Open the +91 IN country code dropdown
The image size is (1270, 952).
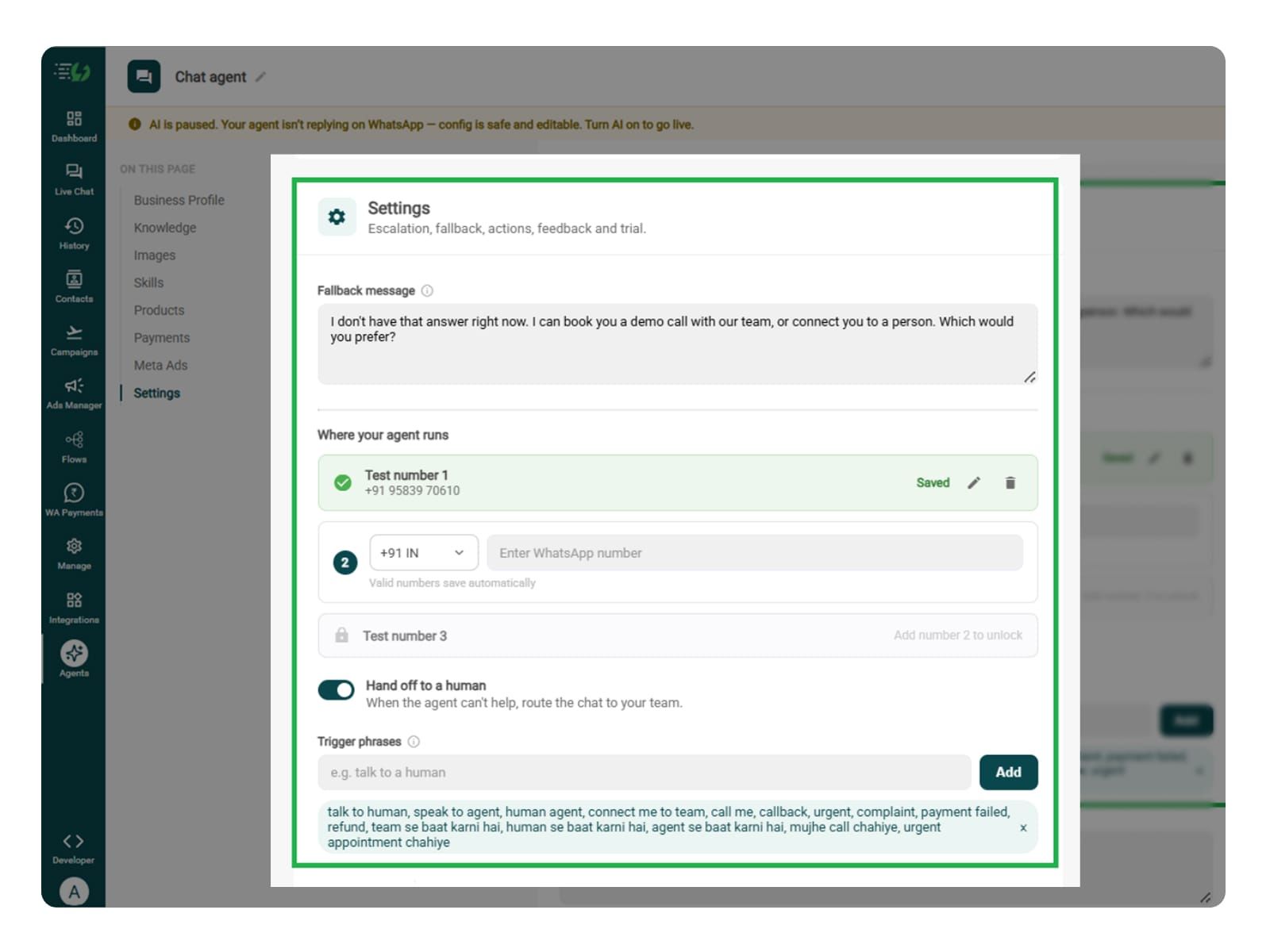pyautogui.click(x=423, y=552)
